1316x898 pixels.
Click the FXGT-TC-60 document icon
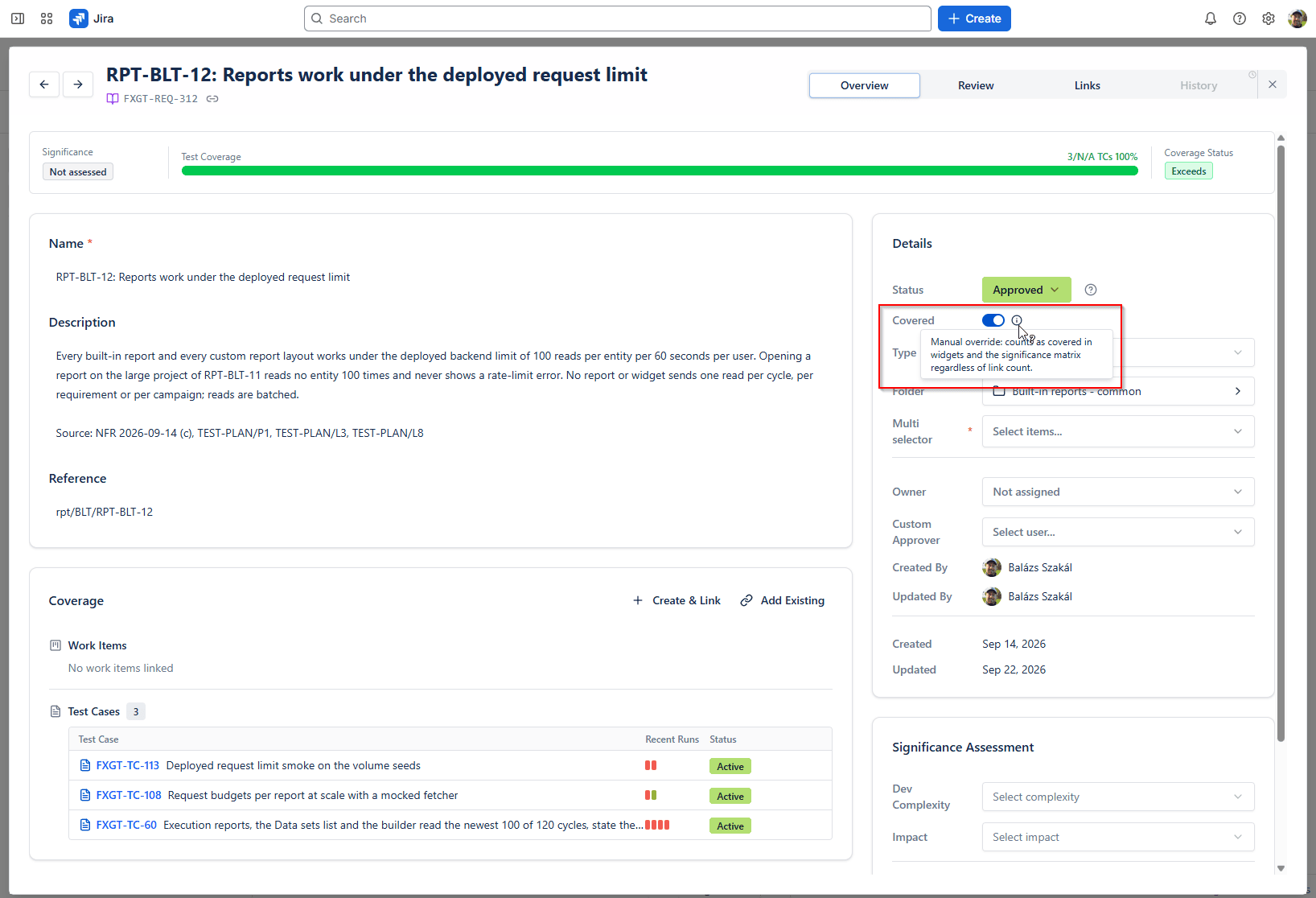click(x=85, y=825)
